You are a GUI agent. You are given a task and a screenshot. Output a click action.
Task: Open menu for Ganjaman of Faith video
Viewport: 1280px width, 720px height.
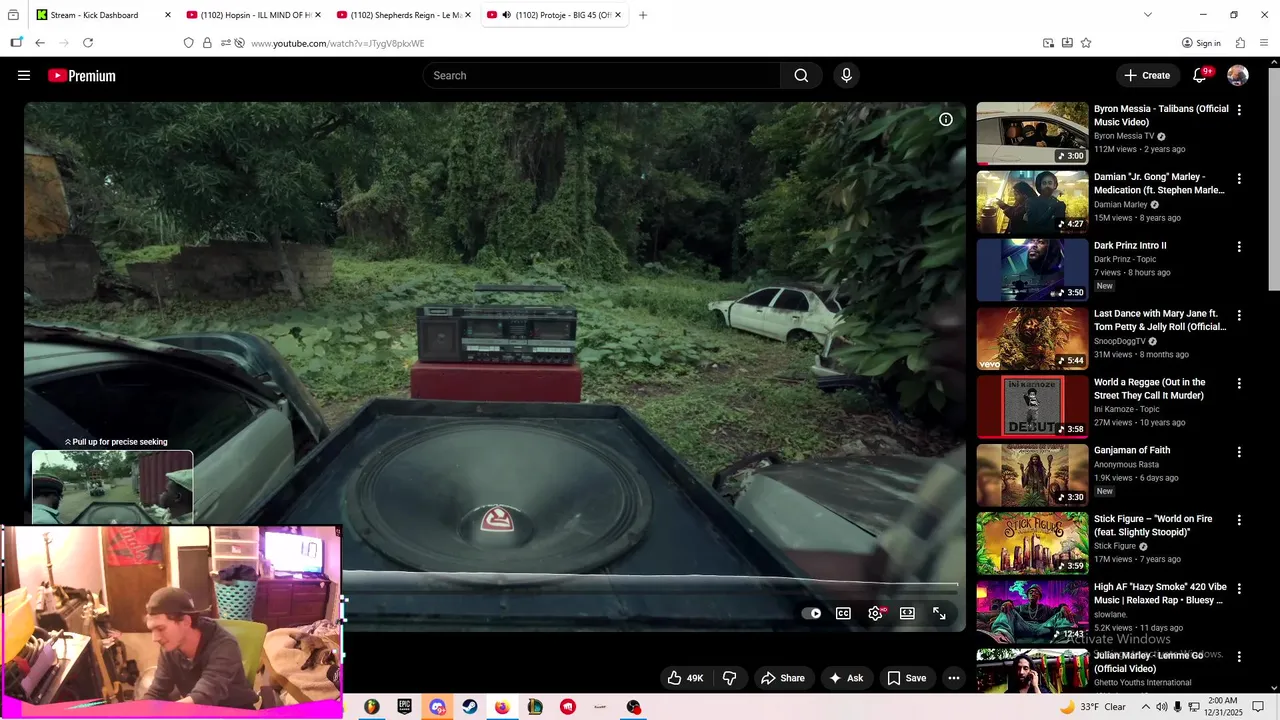[1239, 452]
